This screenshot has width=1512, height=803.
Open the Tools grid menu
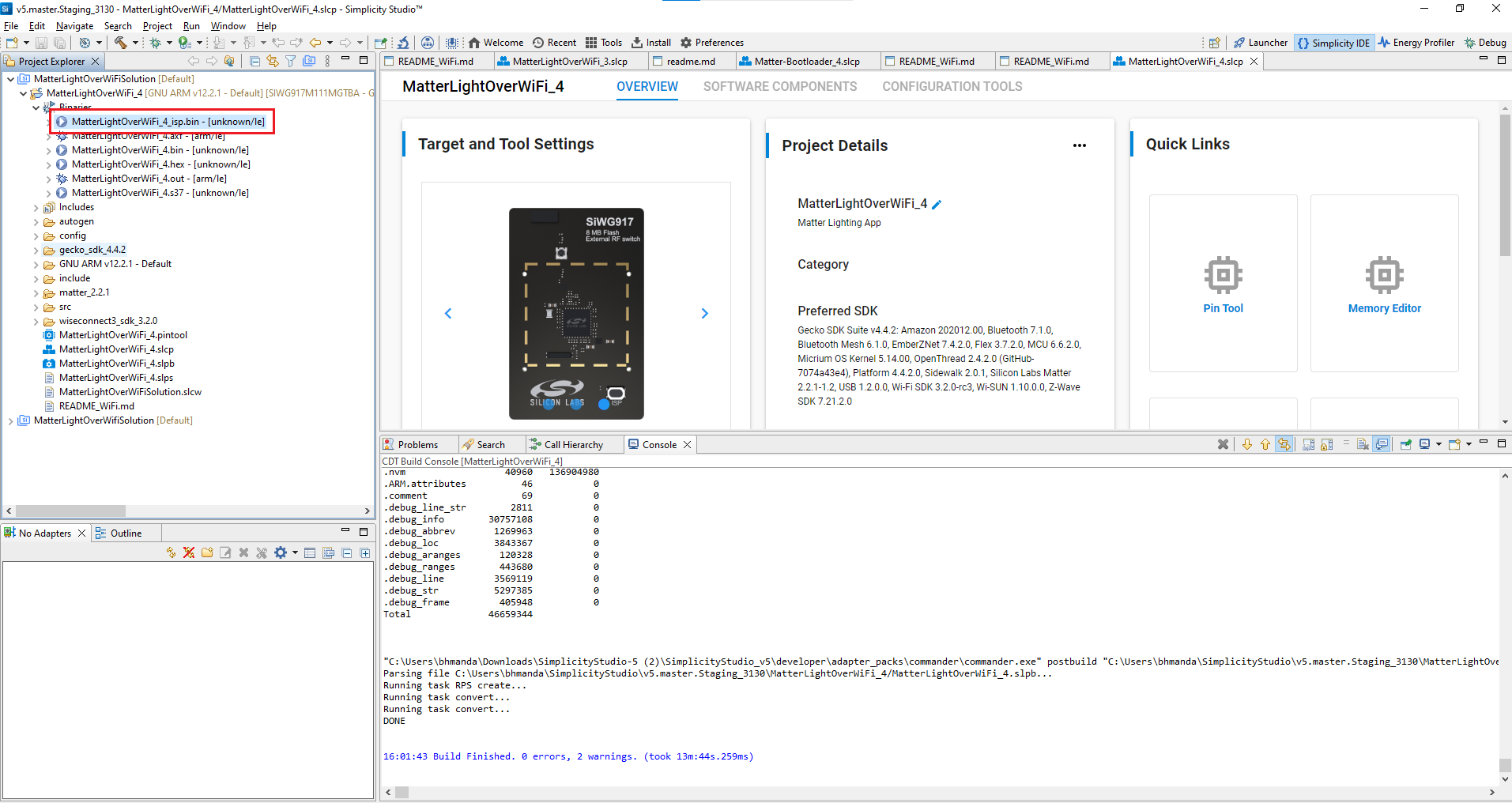click(x=604, y=43)
